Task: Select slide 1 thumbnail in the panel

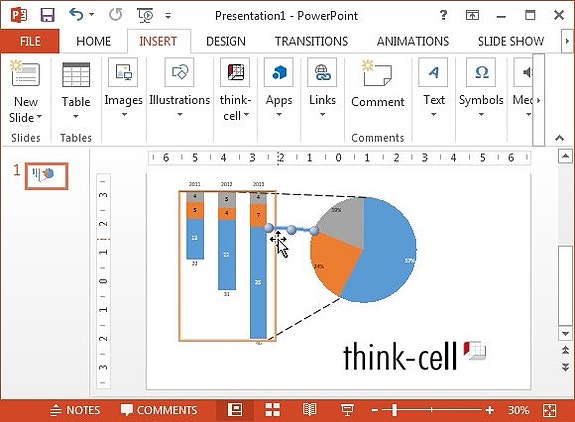Action: (x=47, y=176)
